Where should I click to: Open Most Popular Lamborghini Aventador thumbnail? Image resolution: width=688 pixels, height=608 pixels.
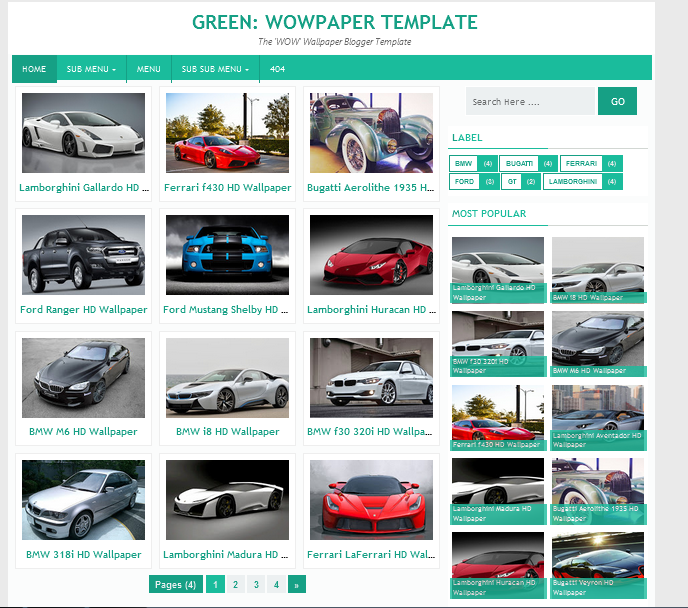coord(598,418)
